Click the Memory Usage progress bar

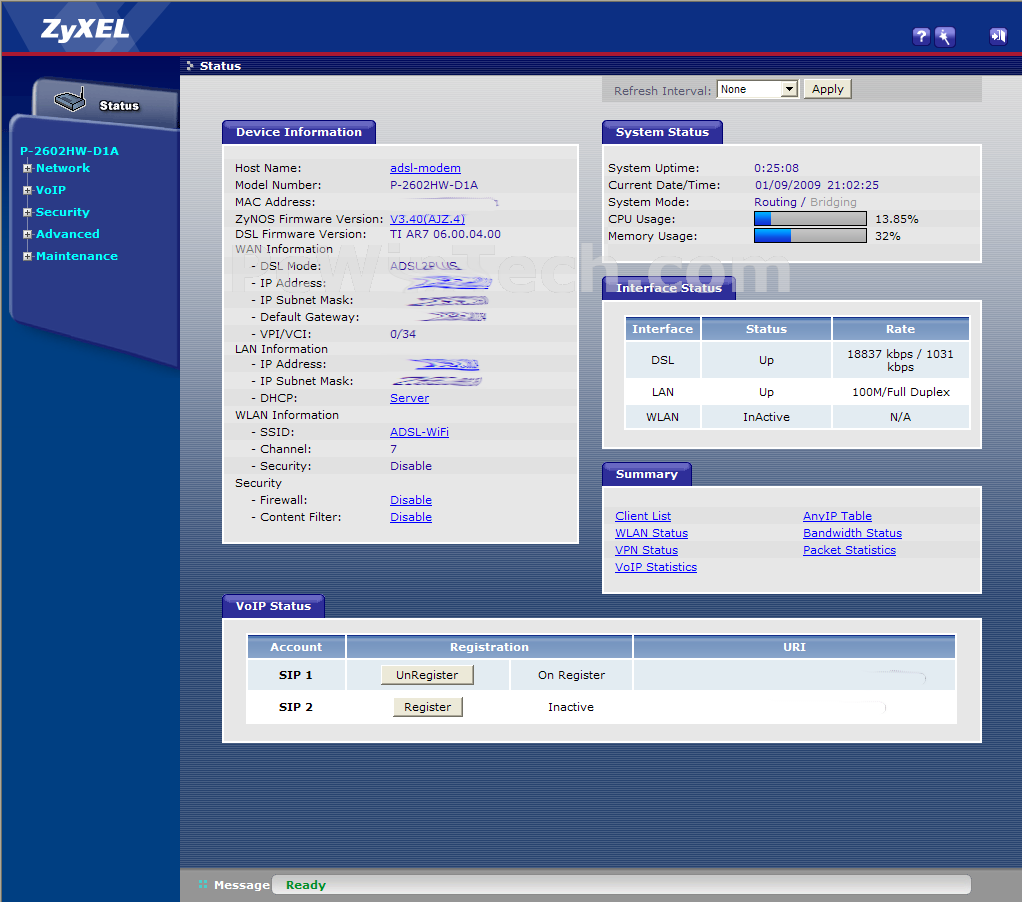(x=810, y=236)
